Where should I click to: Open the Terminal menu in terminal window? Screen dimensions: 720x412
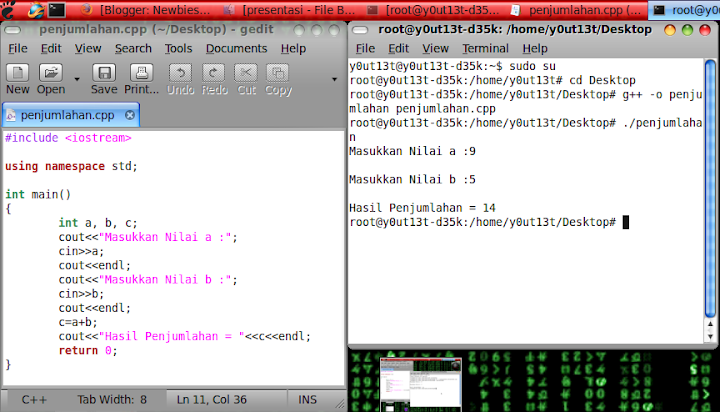(485, 48)
